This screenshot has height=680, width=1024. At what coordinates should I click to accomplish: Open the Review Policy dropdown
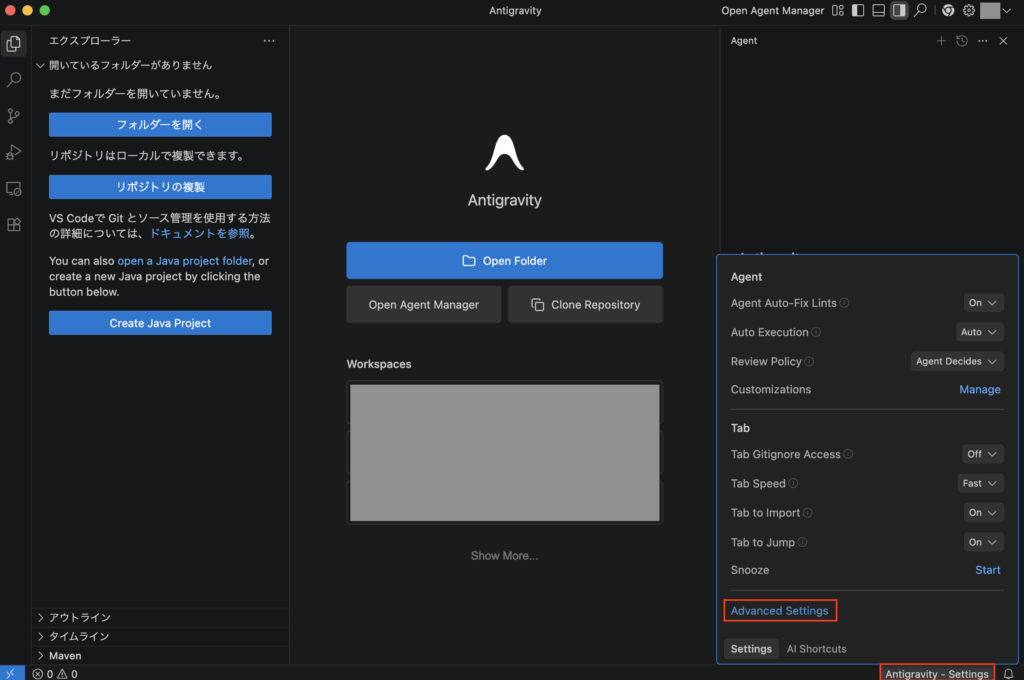coord(956,361)
